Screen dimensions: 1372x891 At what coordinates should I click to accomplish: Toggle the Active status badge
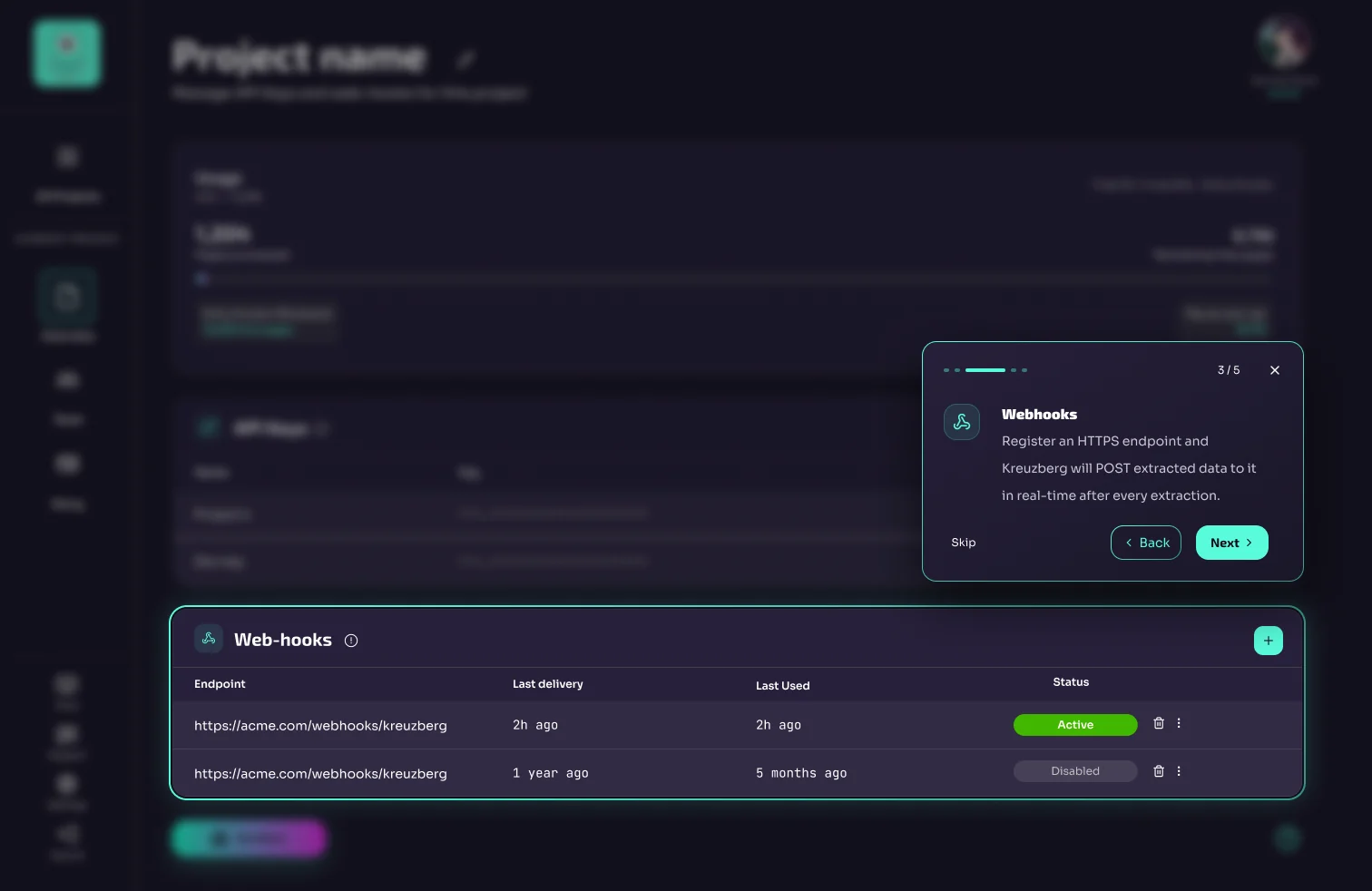coord(1075,725)
